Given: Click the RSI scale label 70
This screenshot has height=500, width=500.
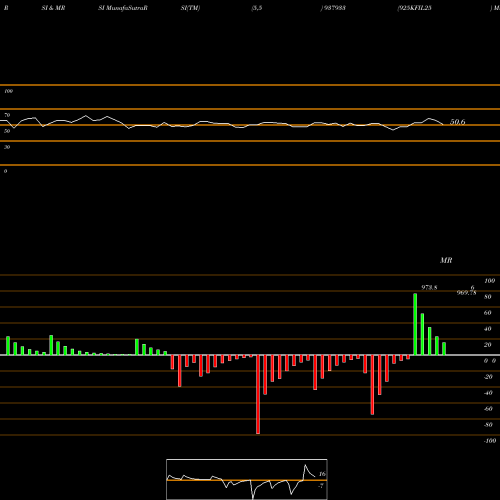Looking at the screenshot, I should (x=7, y=115).
